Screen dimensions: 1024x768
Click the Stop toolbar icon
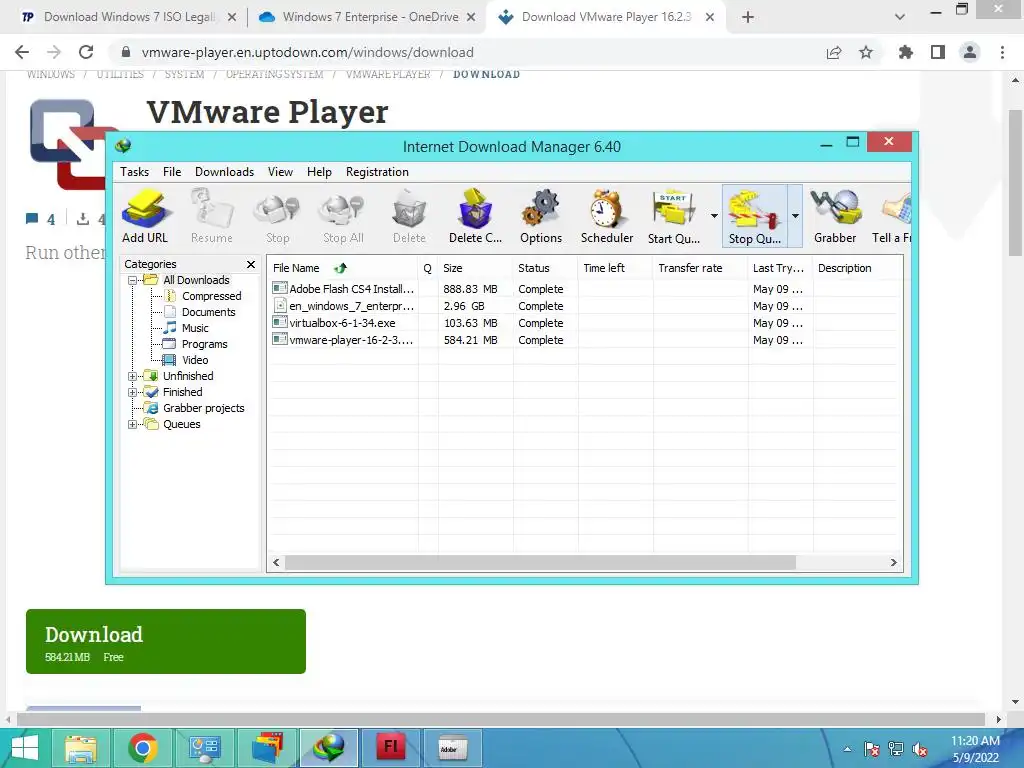[278, 216]
